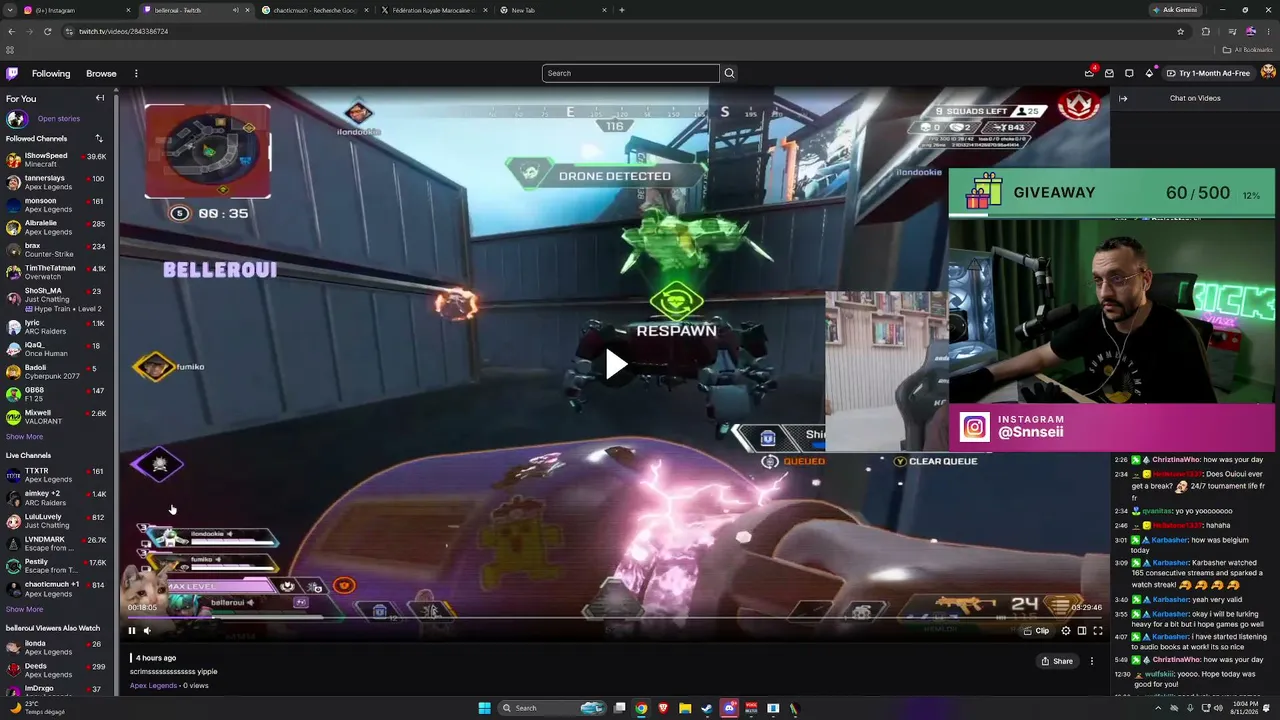Viewport: 1280px width, 720px height.
Task: Open video player settings gear
Action: [x=1065, y=631]
